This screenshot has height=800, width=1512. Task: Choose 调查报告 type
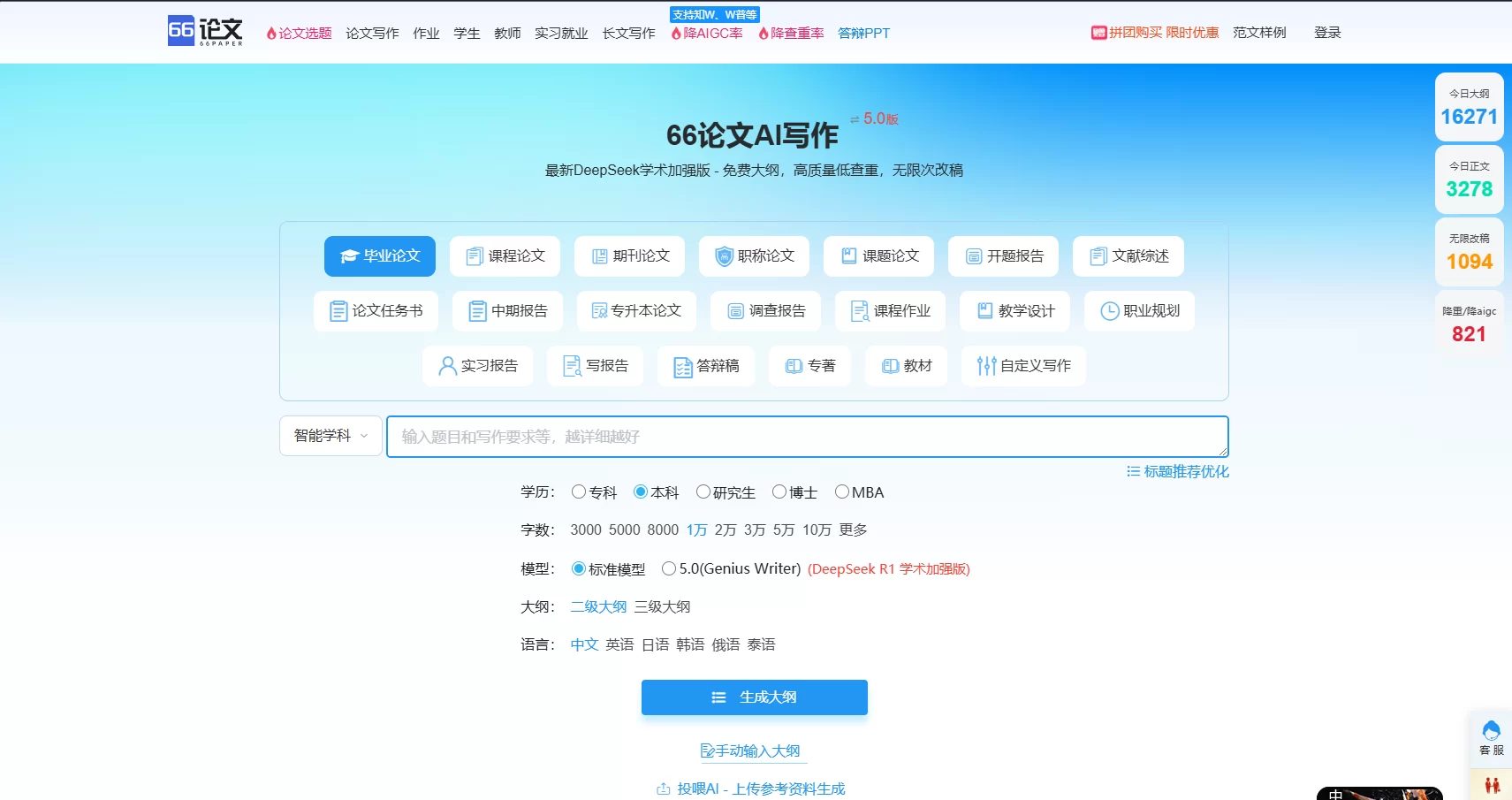765,311
